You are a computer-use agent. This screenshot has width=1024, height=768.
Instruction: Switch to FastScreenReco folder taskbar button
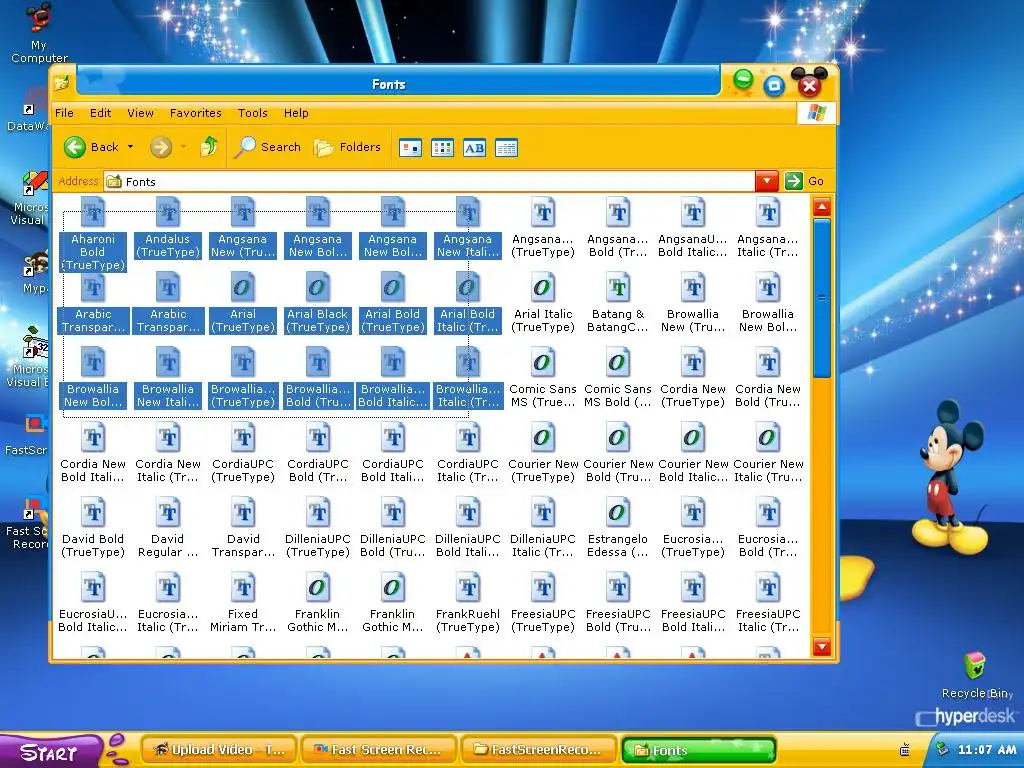pos(539,750)
